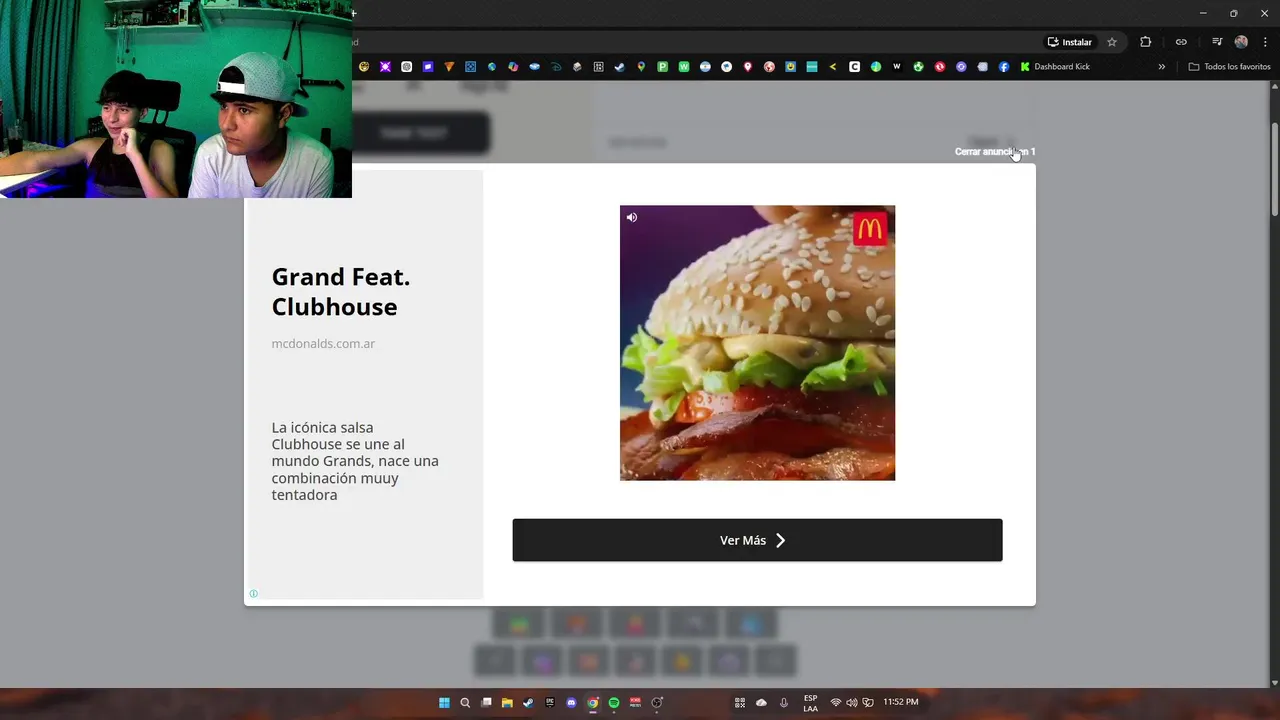
Task: Open the media controls toolbar icon
Action: [x=1217, y=42]
